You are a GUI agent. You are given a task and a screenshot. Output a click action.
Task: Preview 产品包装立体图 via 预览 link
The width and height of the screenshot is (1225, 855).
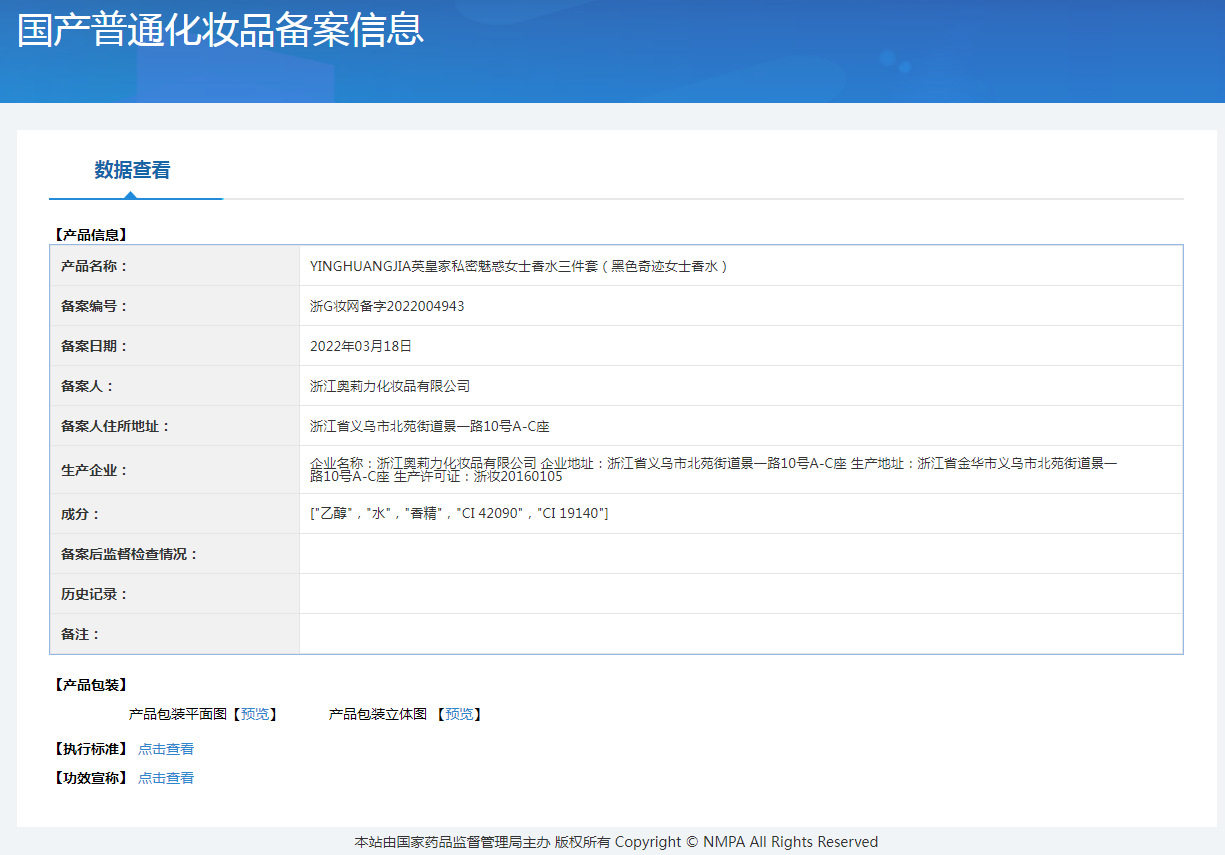[459, 714]
